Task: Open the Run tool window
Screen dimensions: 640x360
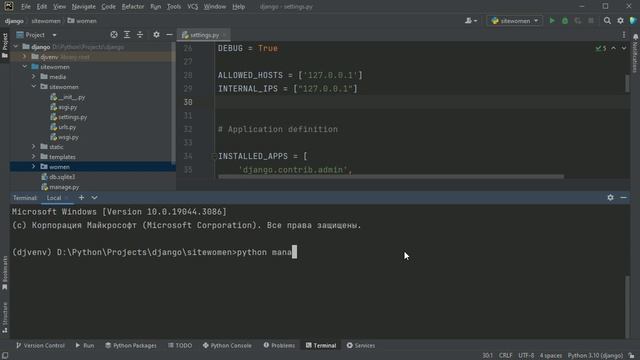Action: [84, 345]
